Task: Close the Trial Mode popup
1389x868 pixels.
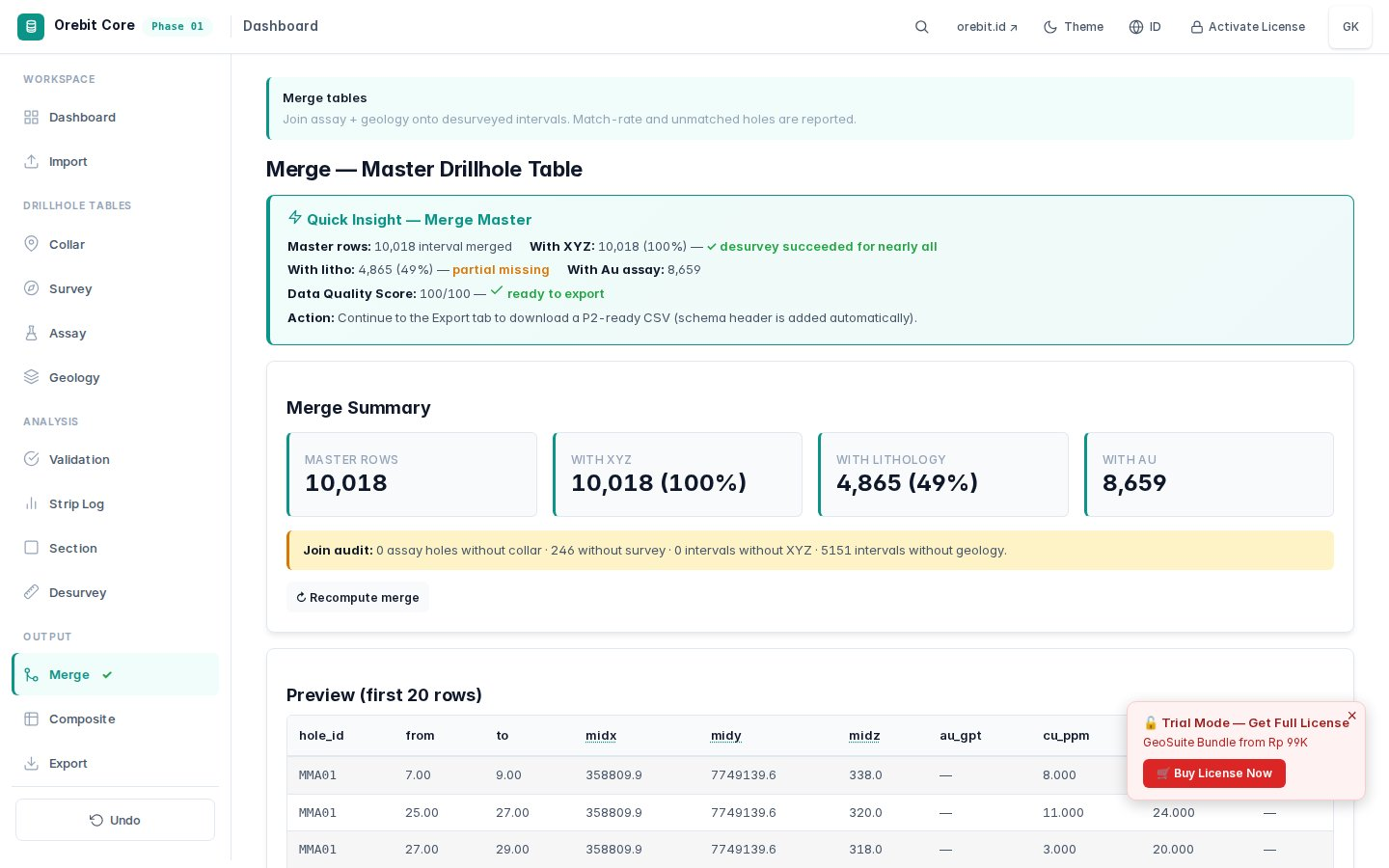Action: pos(1351,716)
